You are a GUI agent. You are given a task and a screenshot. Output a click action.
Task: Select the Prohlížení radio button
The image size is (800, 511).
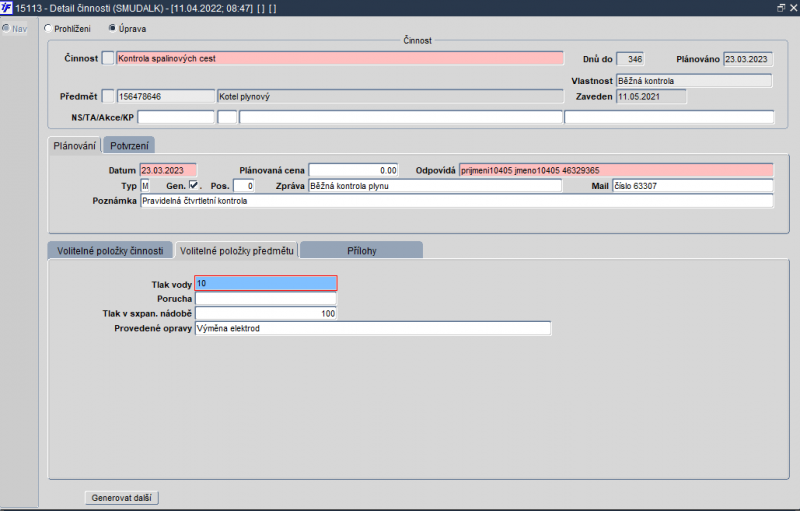(48, 29)
